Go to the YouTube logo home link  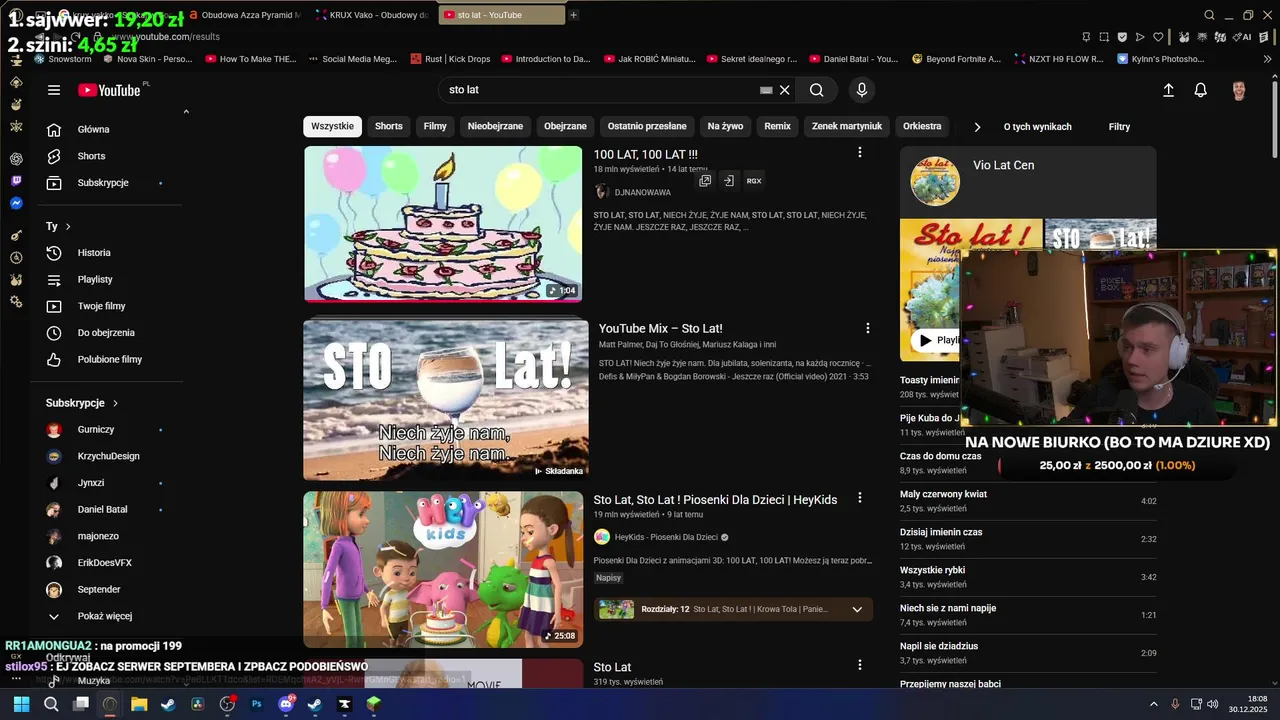click(109, 90)
